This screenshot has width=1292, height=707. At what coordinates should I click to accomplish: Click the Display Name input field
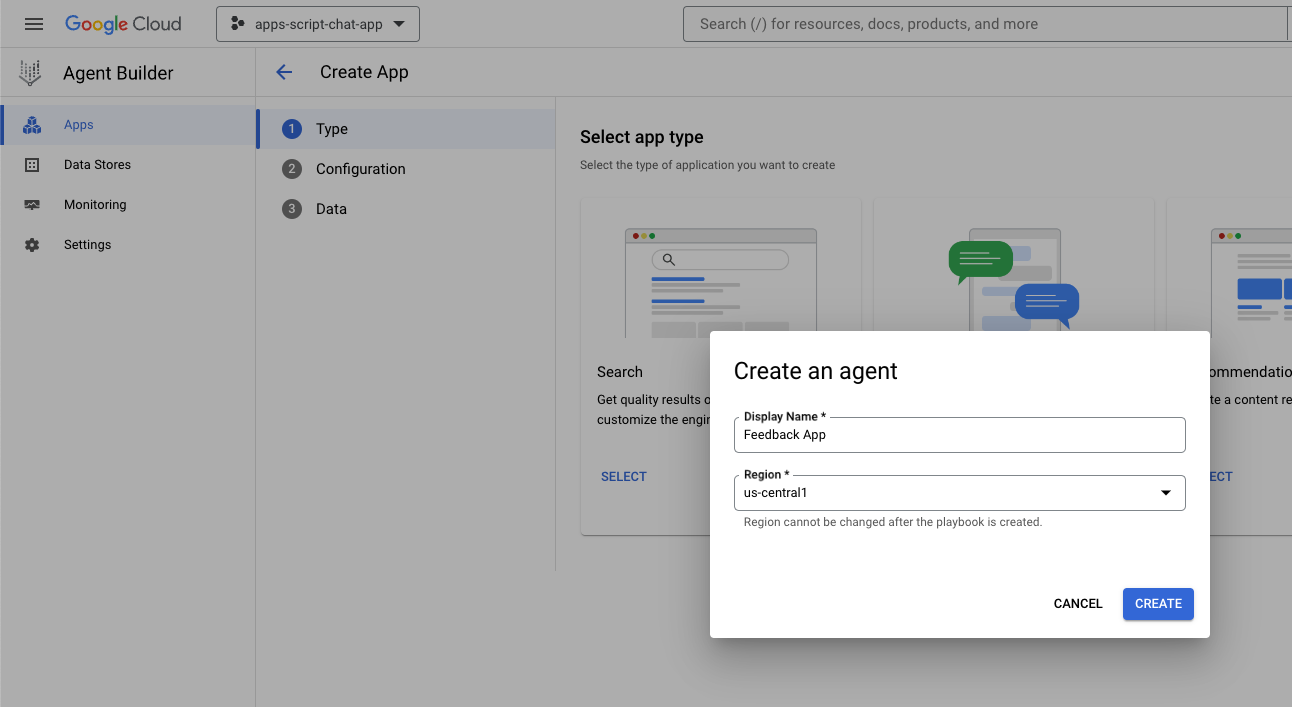[958, 435]
